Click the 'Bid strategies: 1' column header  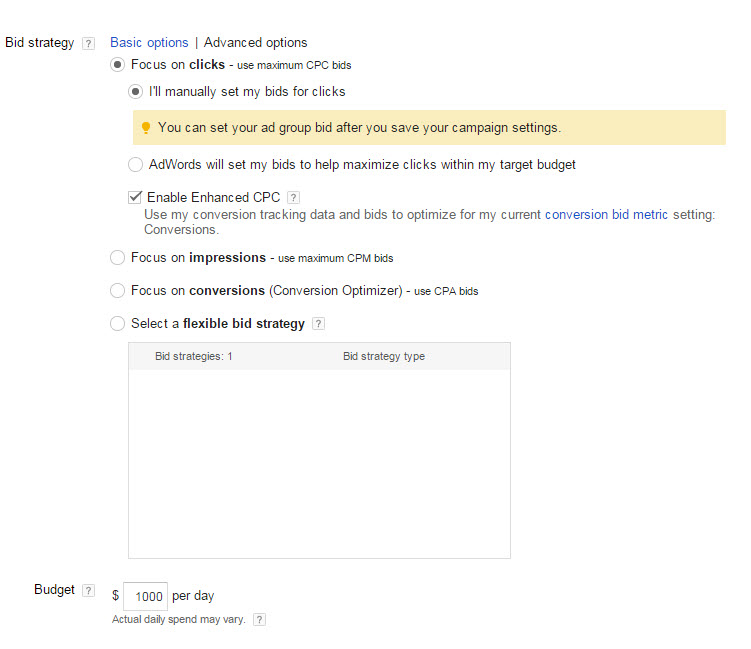click(x=194, y=356)
